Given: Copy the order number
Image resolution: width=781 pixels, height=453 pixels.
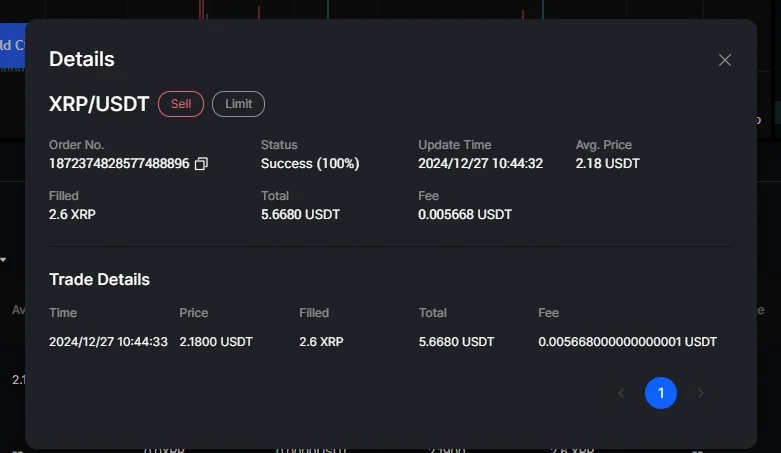Looking at the screenshot, I should tap(201, 164).
